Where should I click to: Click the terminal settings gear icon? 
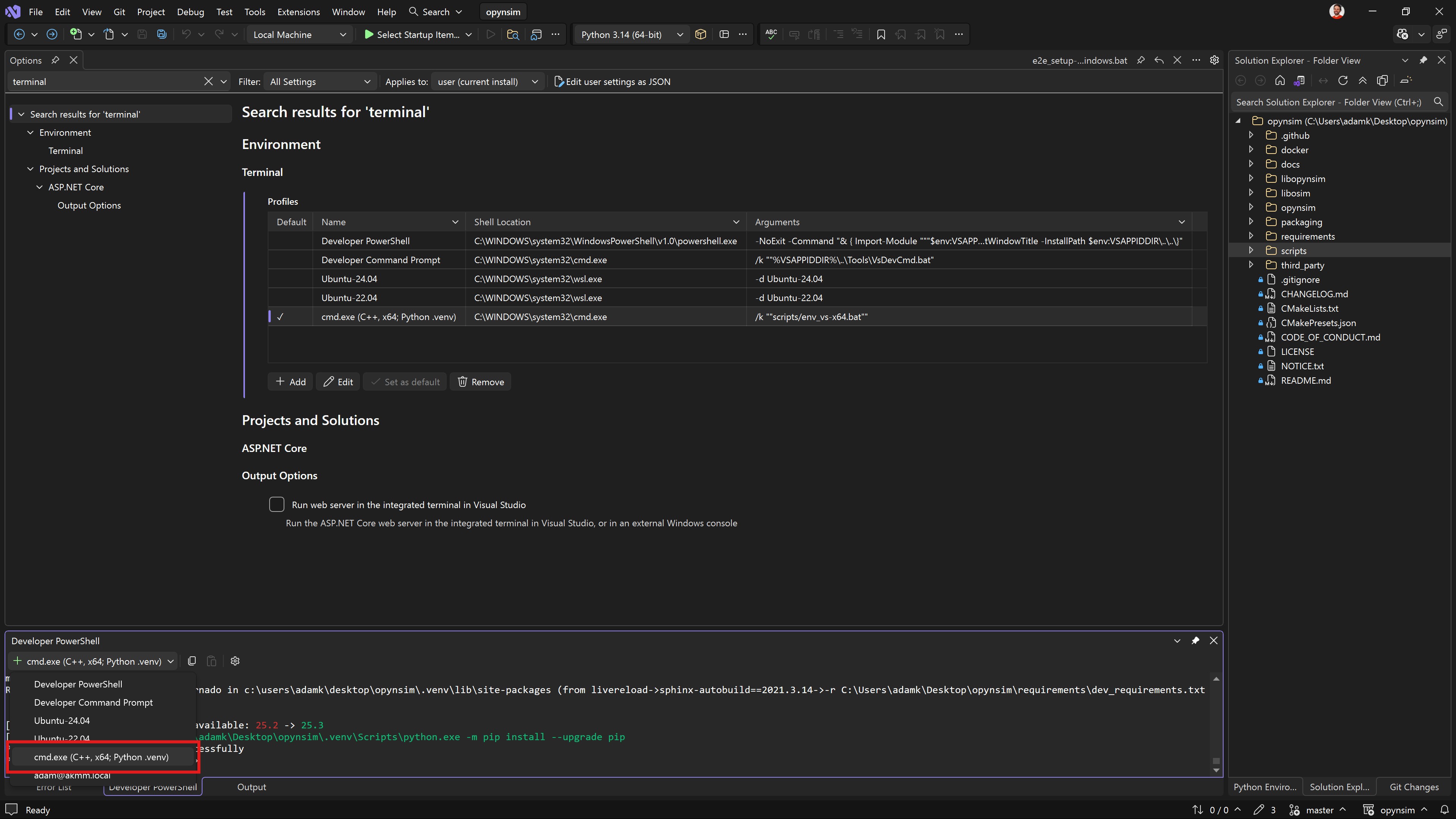coord(235,661)
